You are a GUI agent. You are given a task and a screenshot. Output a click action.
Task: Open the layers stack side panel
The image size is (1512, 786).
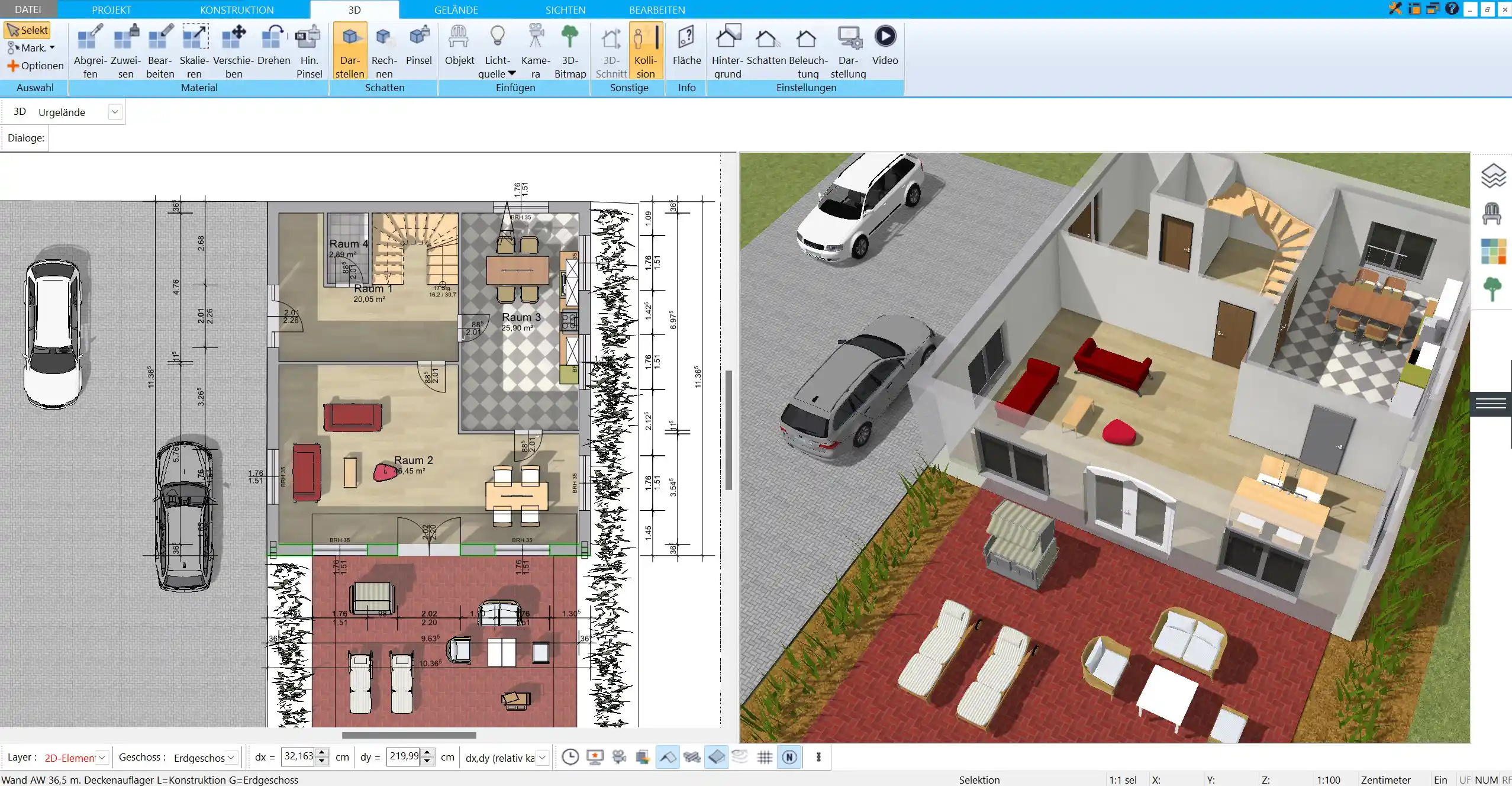(x=1492, y=176)
